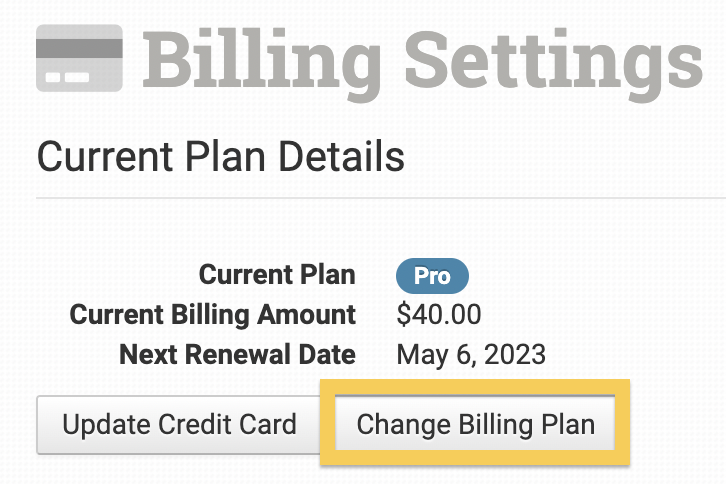Click the $40.00 billing amount value

[439, 315]
